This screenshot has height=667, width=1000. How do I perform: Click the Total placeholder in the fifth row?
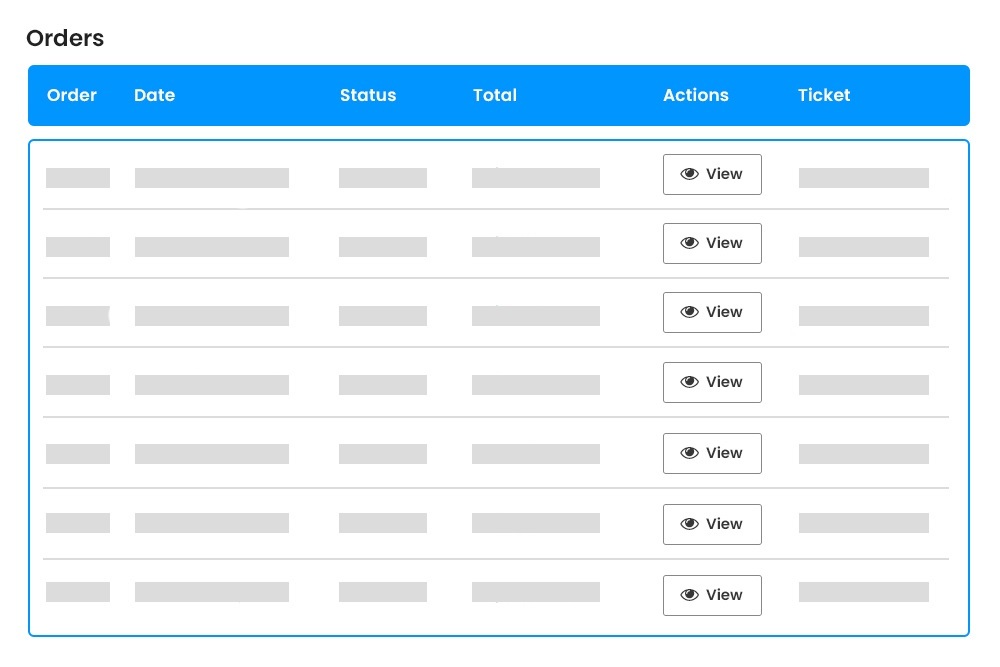click(535, 453)
